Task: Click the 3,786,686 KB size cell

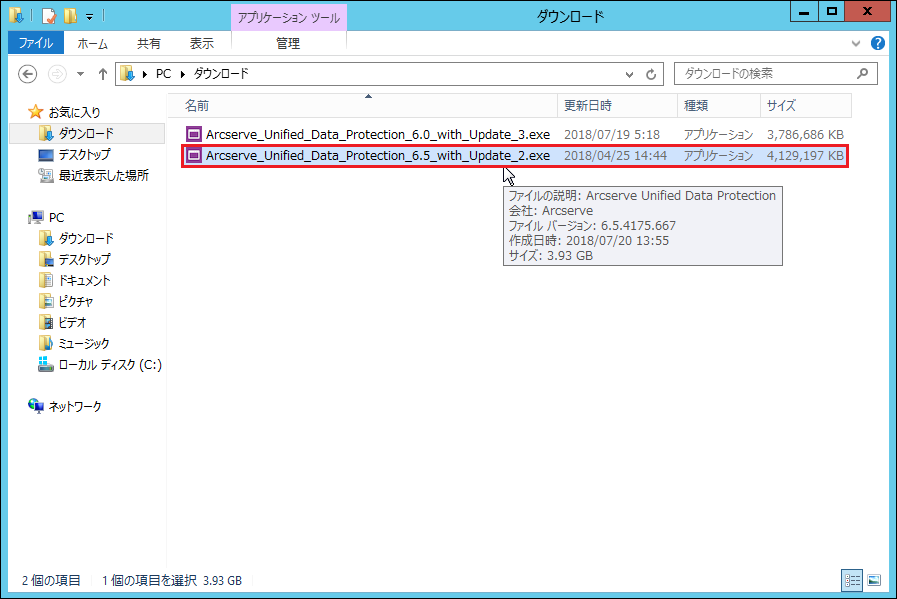Action: click(805, 134)
